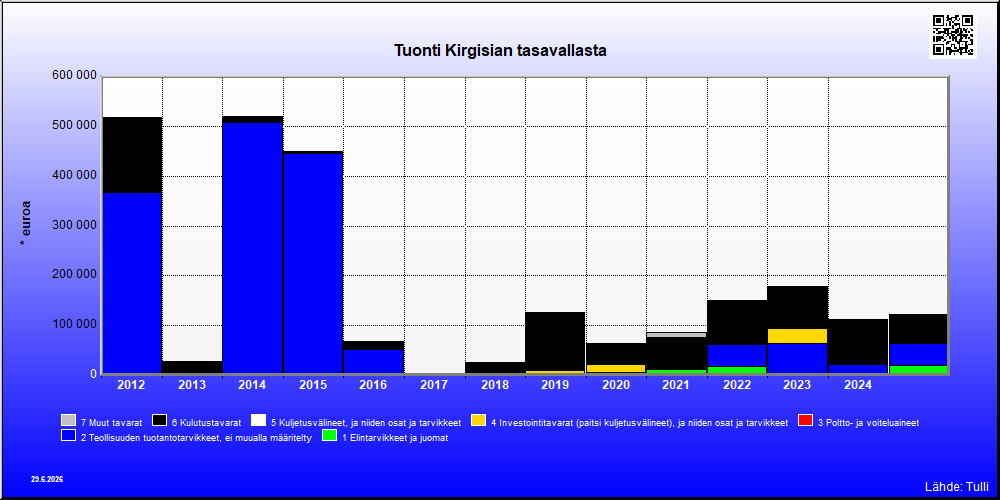
Task: Click the black segment of the 2022 bar
Action: 737,323
